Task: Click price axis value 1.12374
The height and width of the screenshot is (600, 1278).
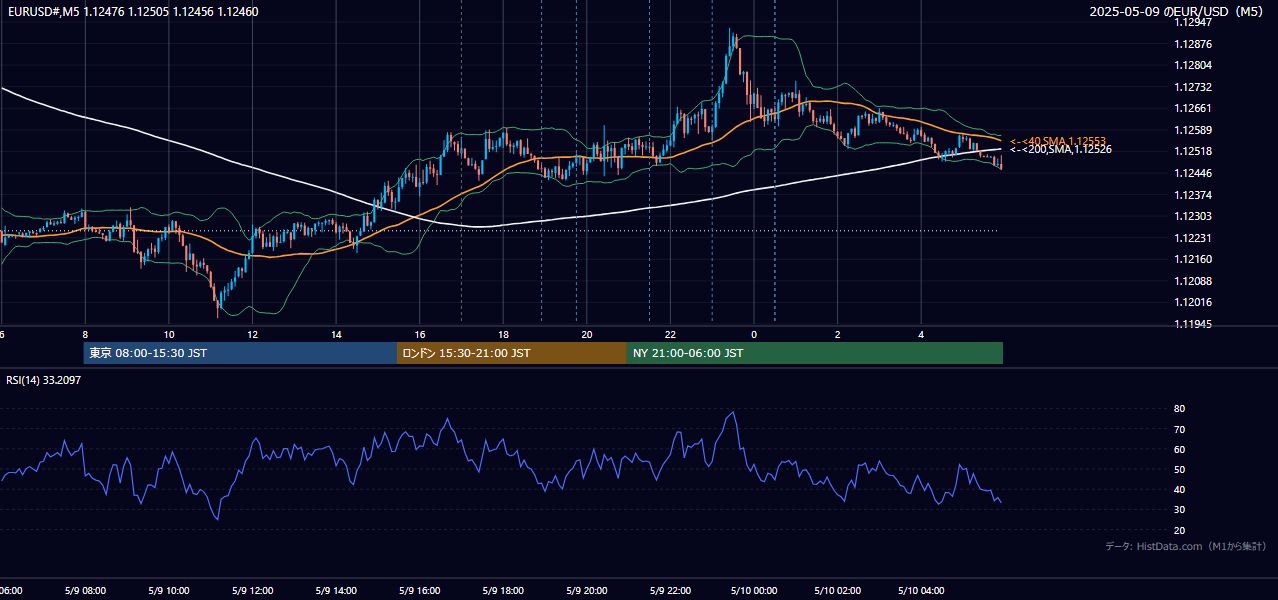Action: coord(1192,195)
